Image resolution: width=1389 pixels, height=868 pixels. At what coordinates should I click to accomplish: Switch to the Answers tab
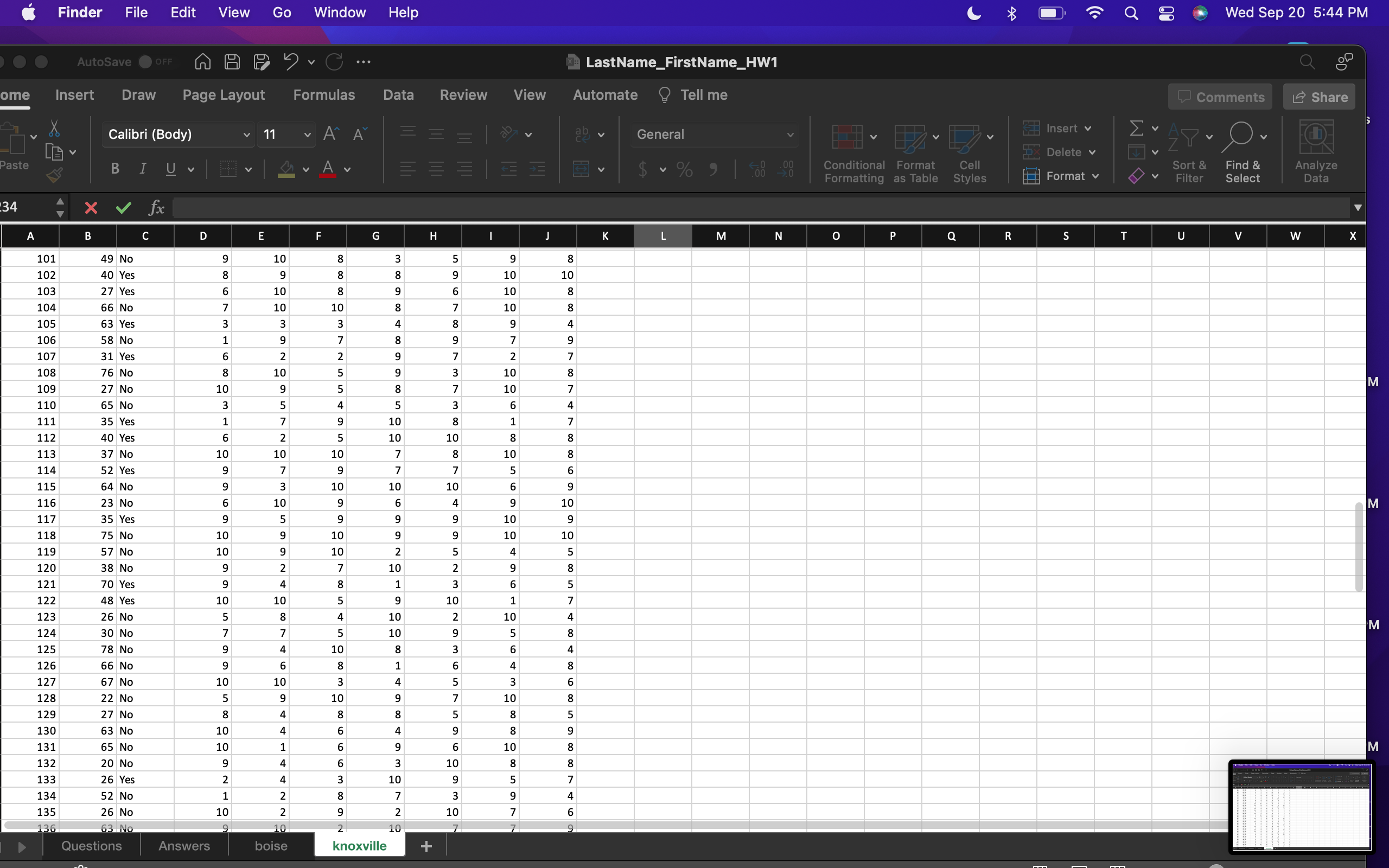pyautogui.click(x=184, y=845)
